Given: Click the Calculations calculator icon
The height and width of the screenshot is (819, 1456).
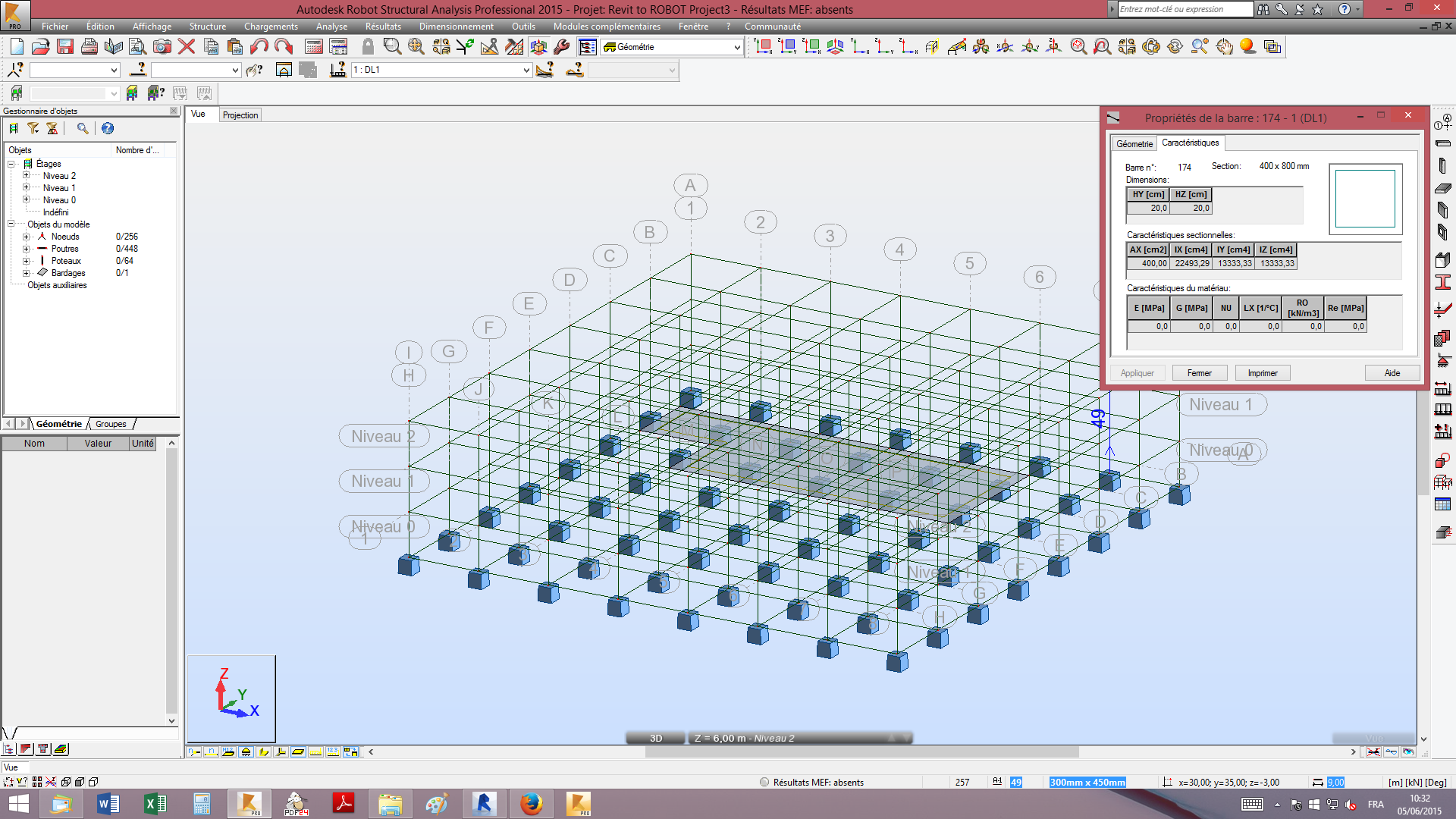Looking at the screenshot, I should (314, 47).
